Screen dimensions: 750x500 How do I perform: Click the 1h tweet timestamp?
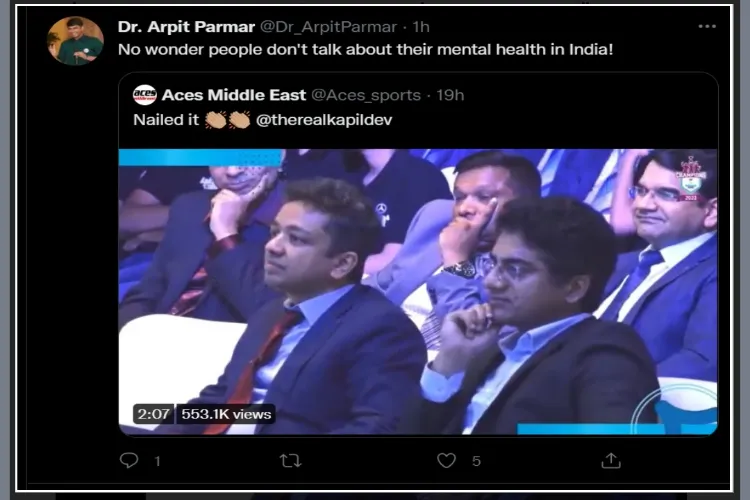(x=421, y=27)
